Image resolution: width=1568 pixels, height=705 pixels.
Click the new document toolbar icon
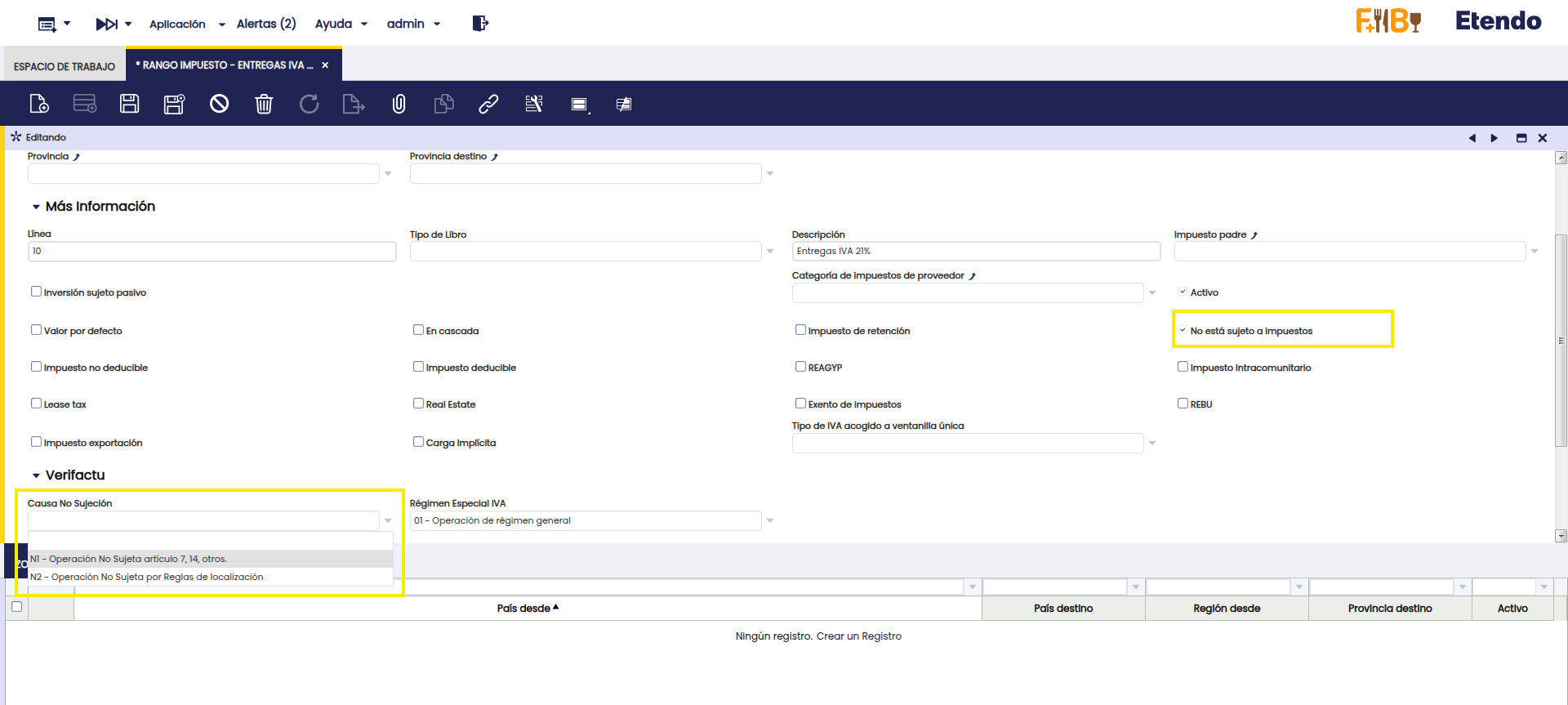pyautogui.click(x=39, y=104)
